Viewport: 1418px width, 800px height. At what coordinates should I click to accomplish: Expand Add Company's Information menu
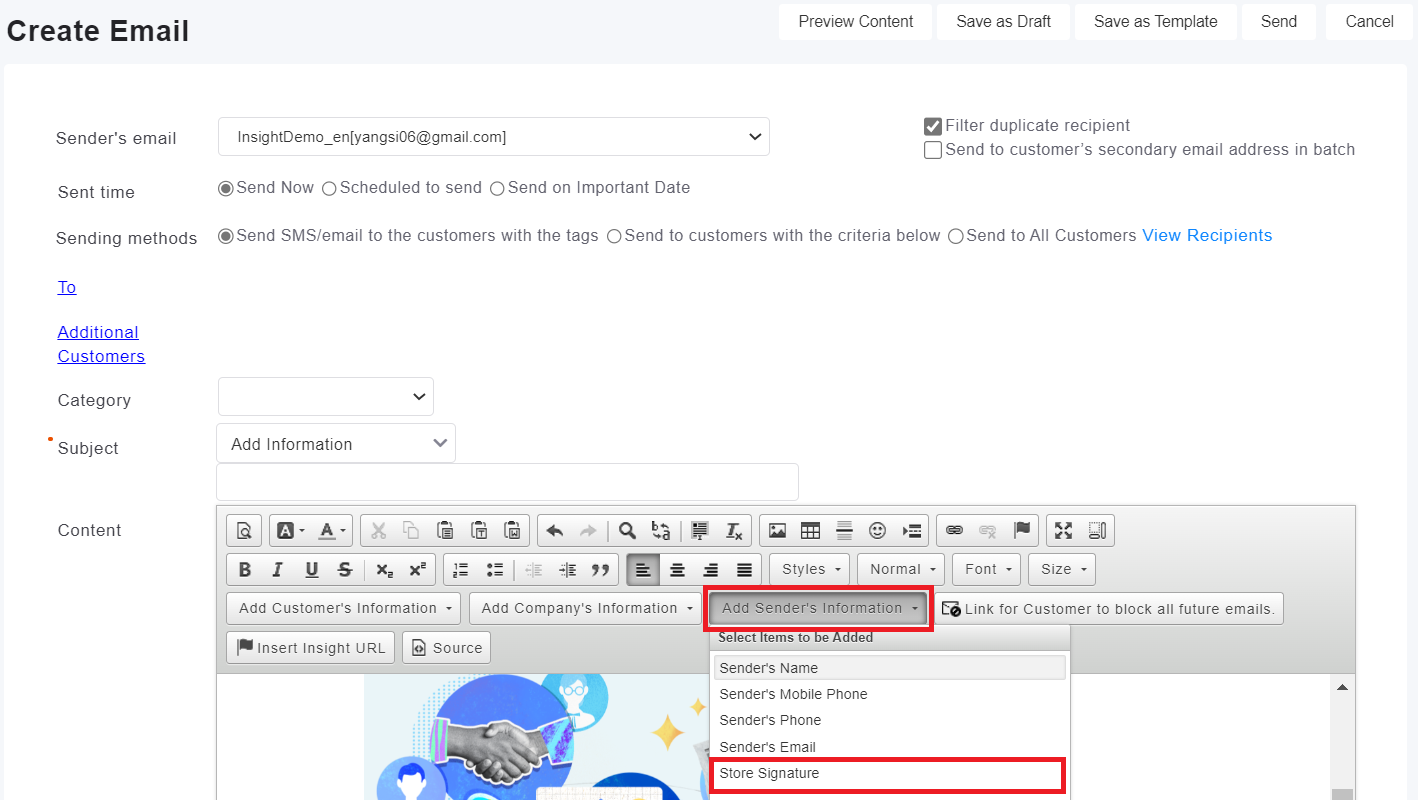pyautogui.click(x=586, y=608)
